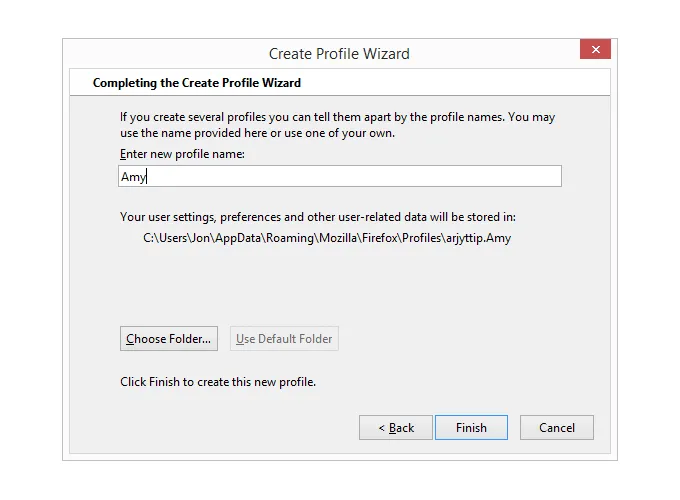Click the 'If you create several profiles' paragraph
The image size is (680, 500).
pyautogui.click(x=337, y=117)
